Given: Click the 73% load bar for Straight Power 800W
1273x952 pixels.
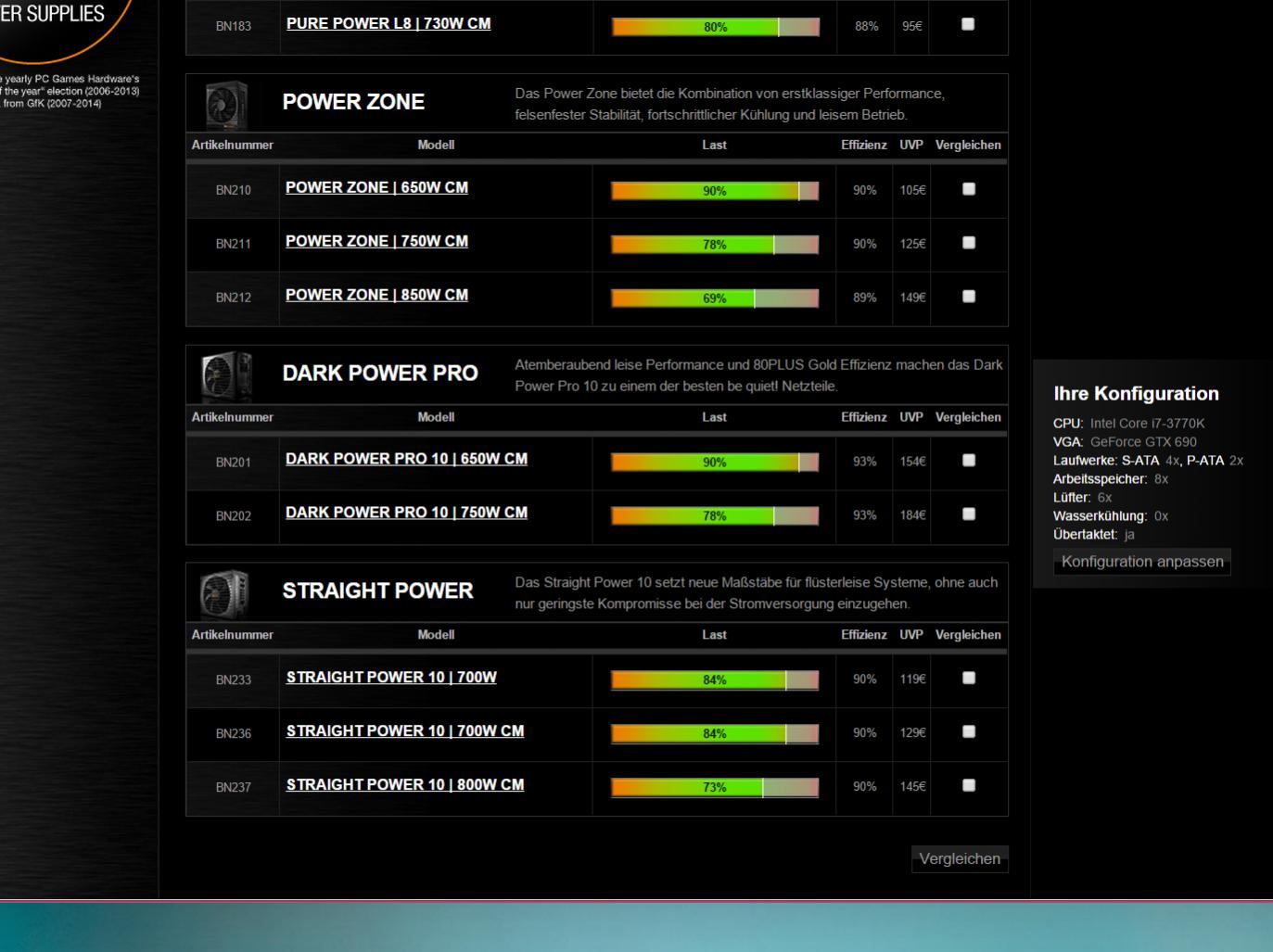Looking at the screenshot, I should [x=715, y=787].
